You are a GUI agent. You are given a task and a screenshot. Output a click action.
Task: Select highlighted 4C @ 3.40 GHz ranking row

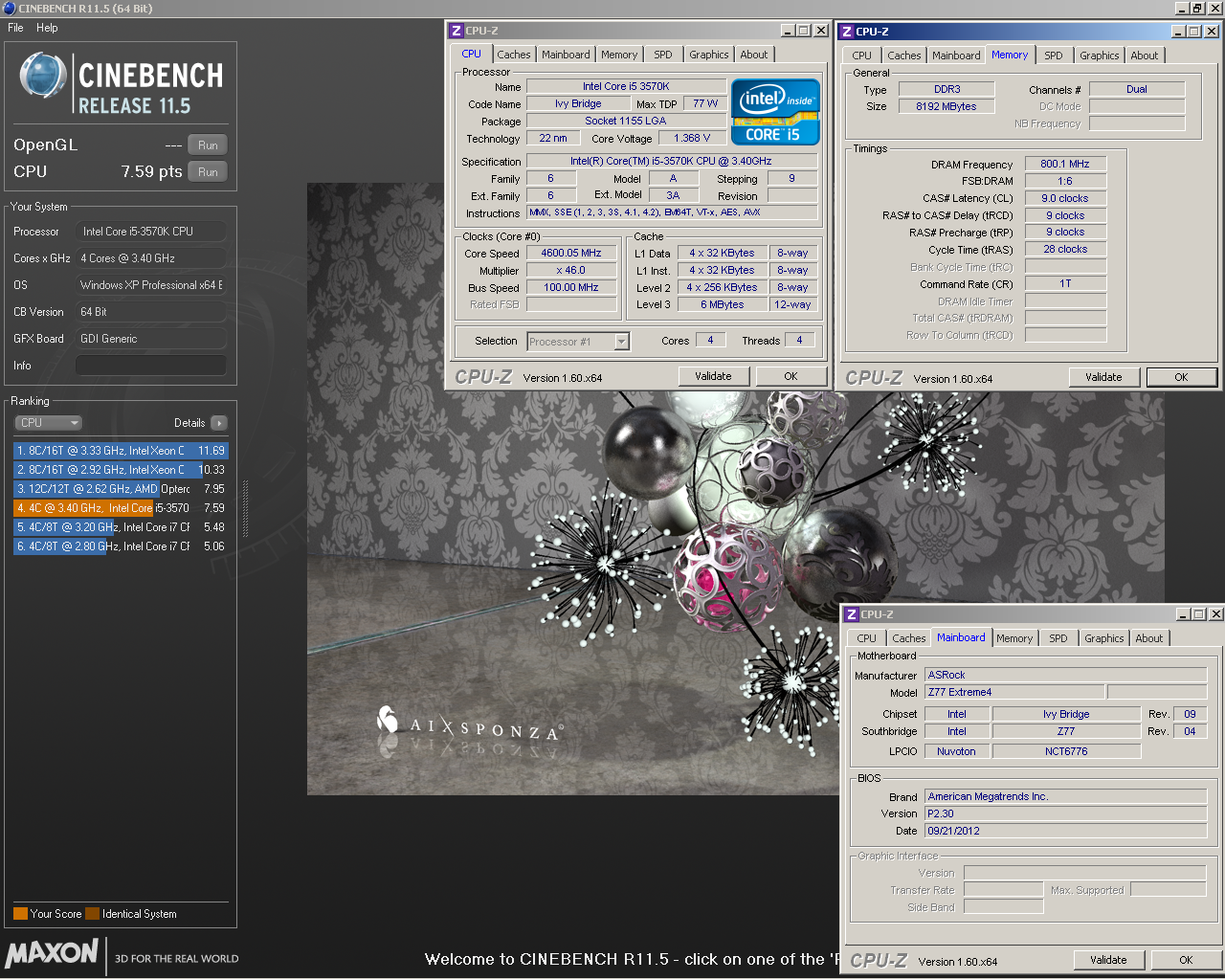[121, 508]
